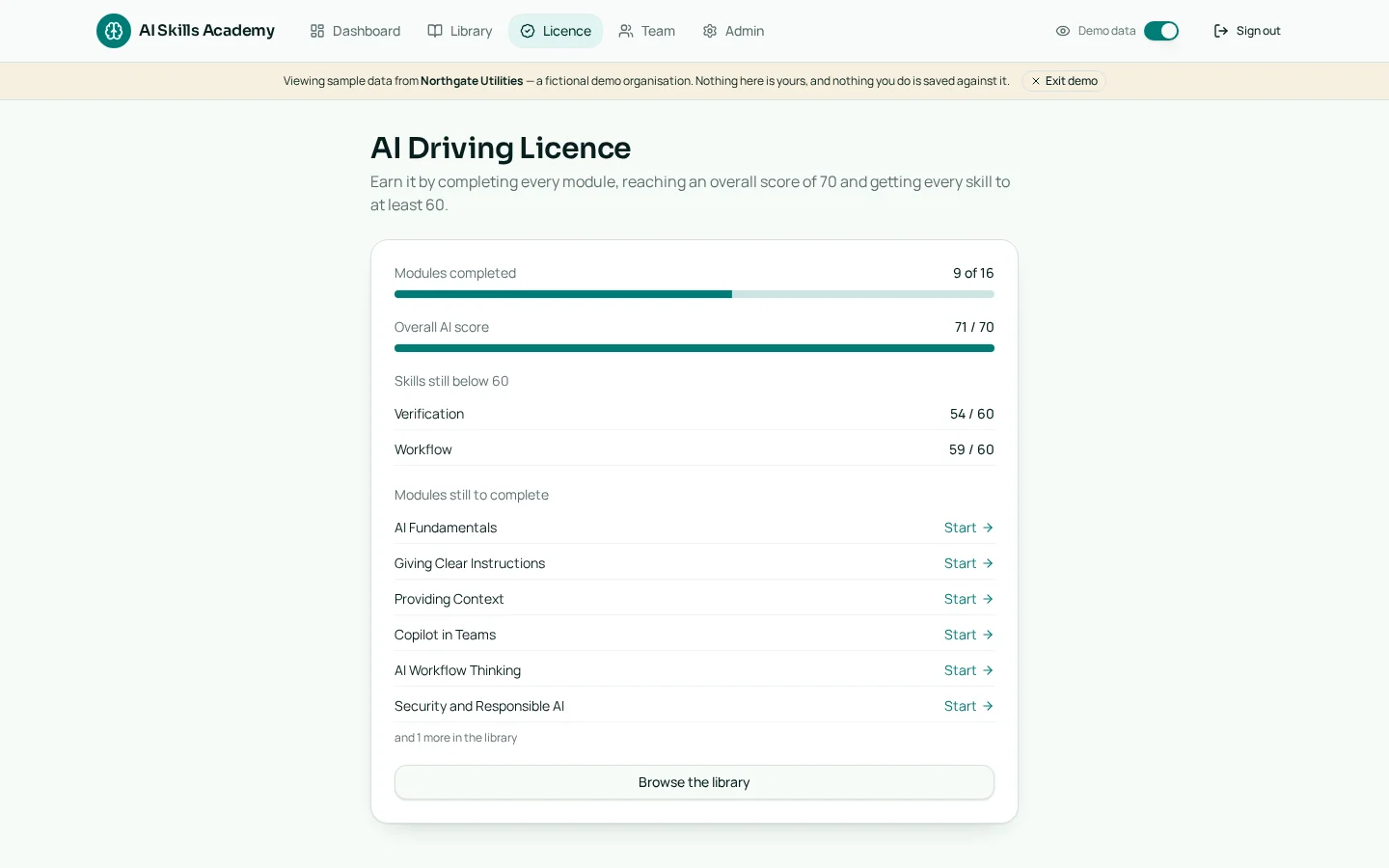This screenshot has height=868, width=1389.
Task: Click the Northgate Utilities organisation name
Action: 472,81
